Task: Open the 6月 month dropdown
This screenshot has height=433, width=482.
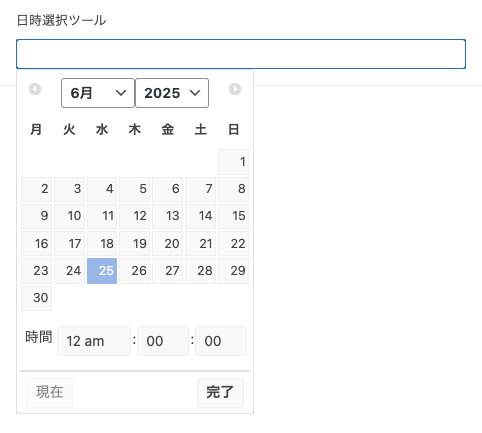Action: [98, 93]
